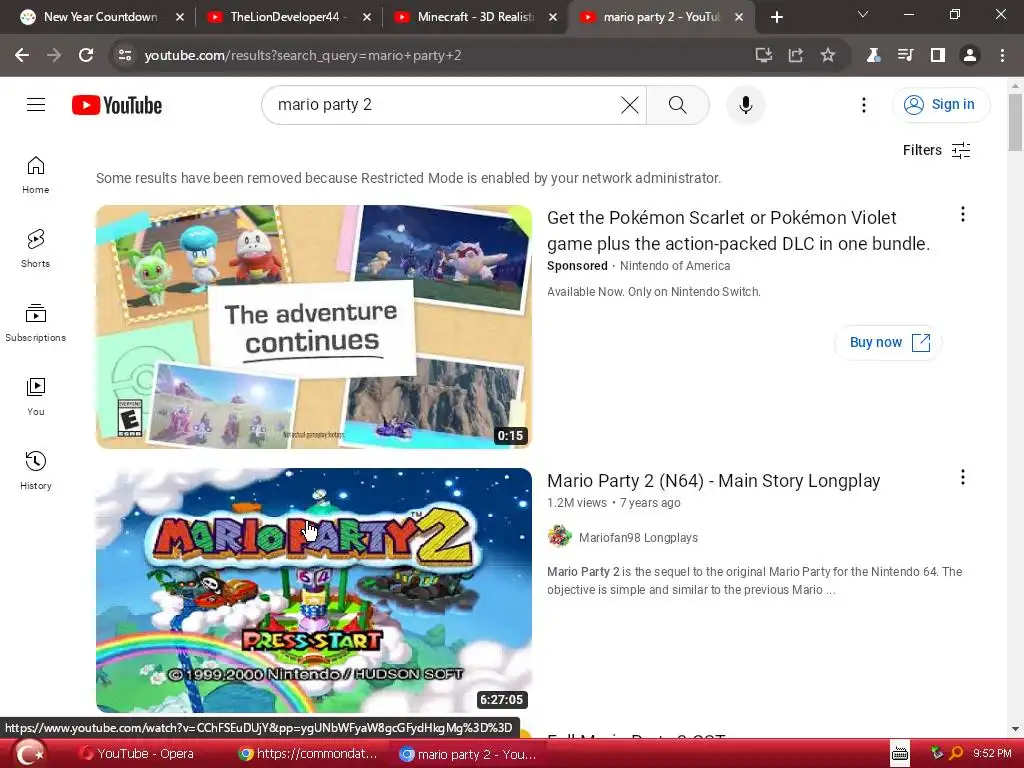Open YouTube settings three-dot menu near Sign in
The height and width of the screenshot is (768, 1024).
pyautogui.click(x=863, y=104)
